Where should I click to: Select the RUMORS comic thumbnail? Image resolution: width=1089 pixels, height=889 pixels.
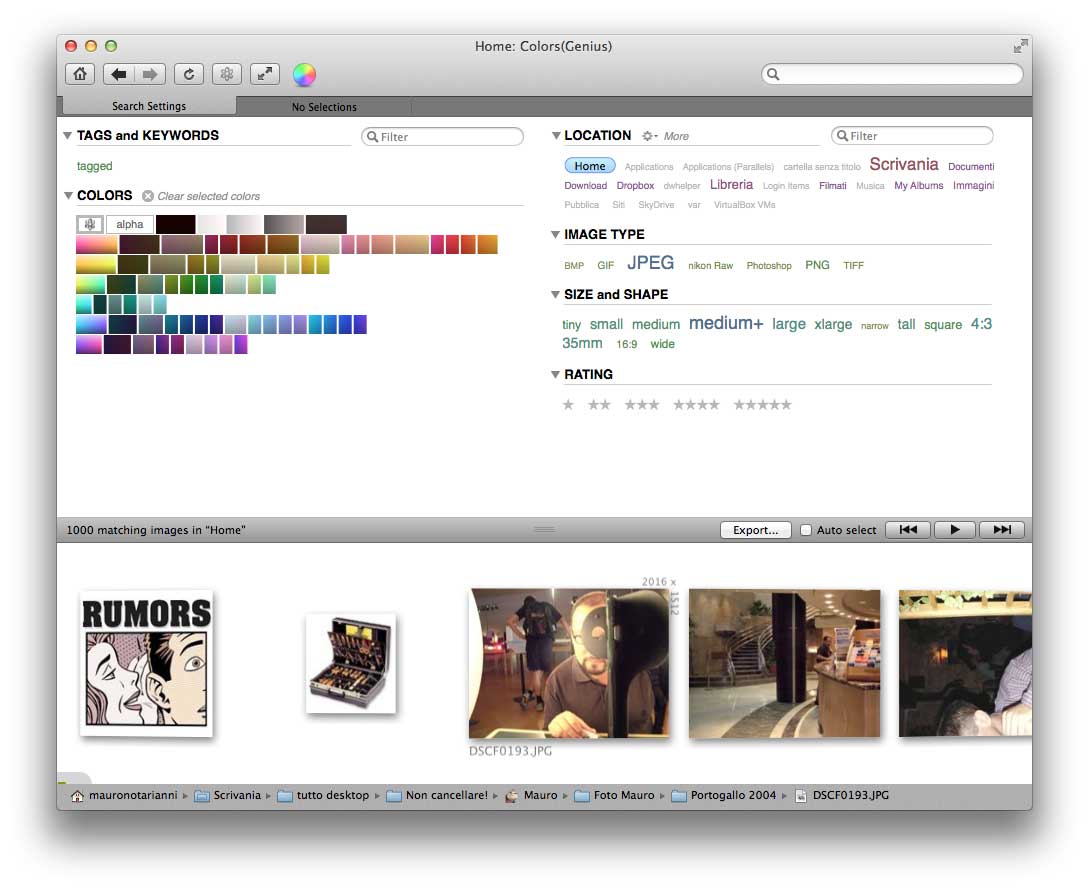click(x=147, y=663)
